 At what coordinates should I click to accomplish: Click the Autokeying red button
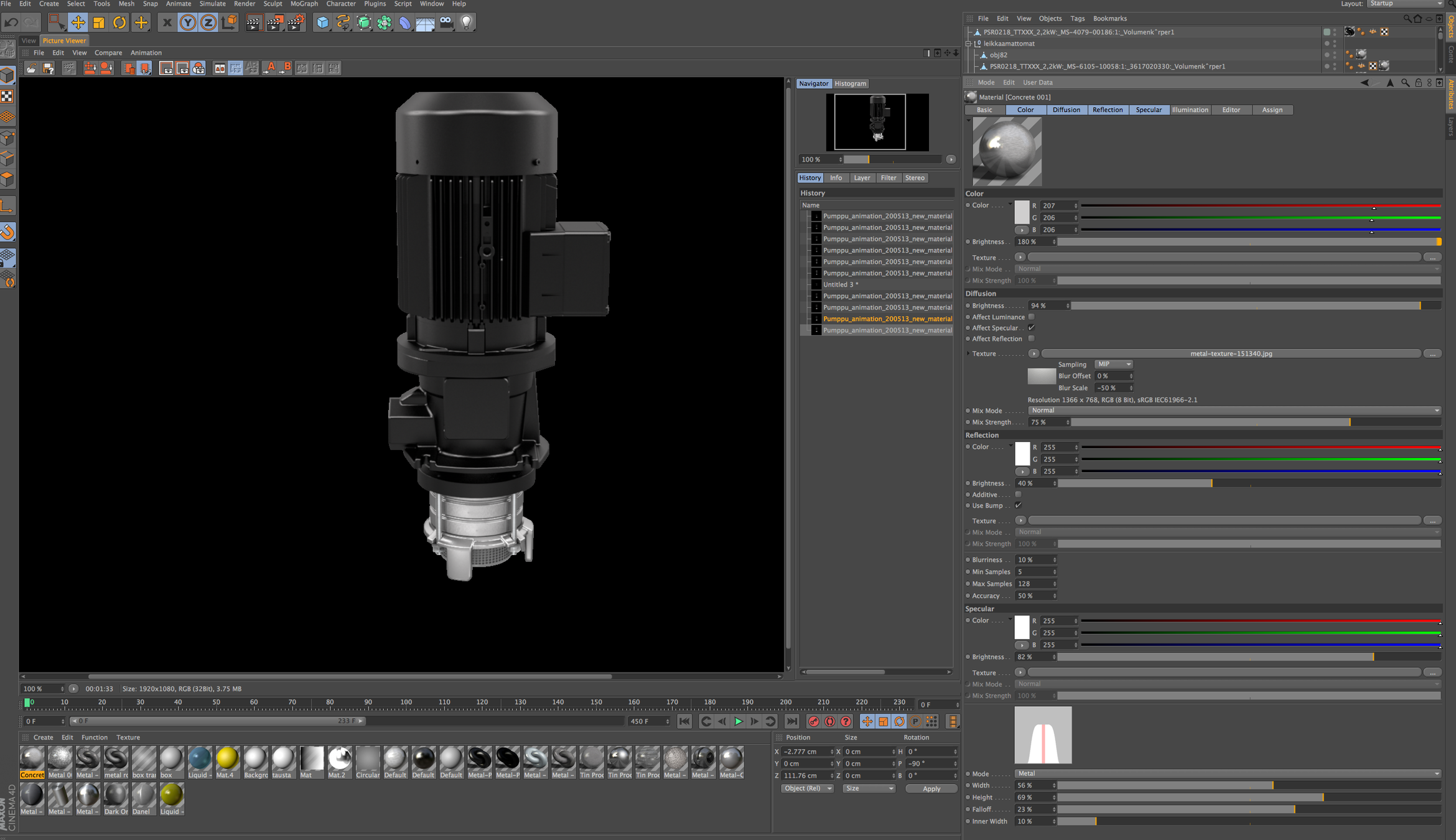829,721
